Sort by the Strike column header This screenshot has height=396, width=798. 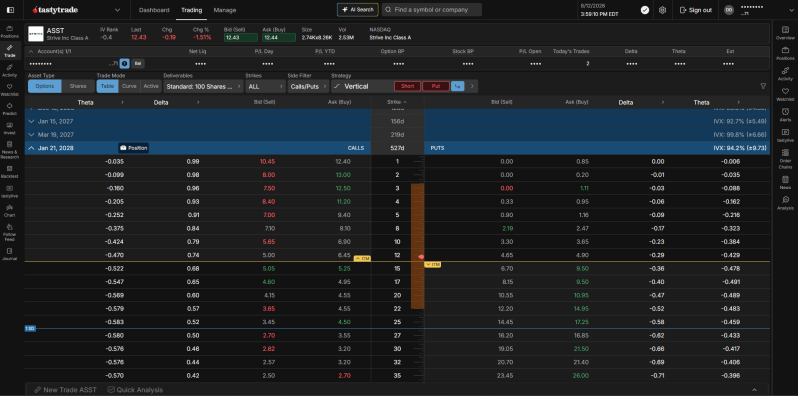click(x=397, y=102)
